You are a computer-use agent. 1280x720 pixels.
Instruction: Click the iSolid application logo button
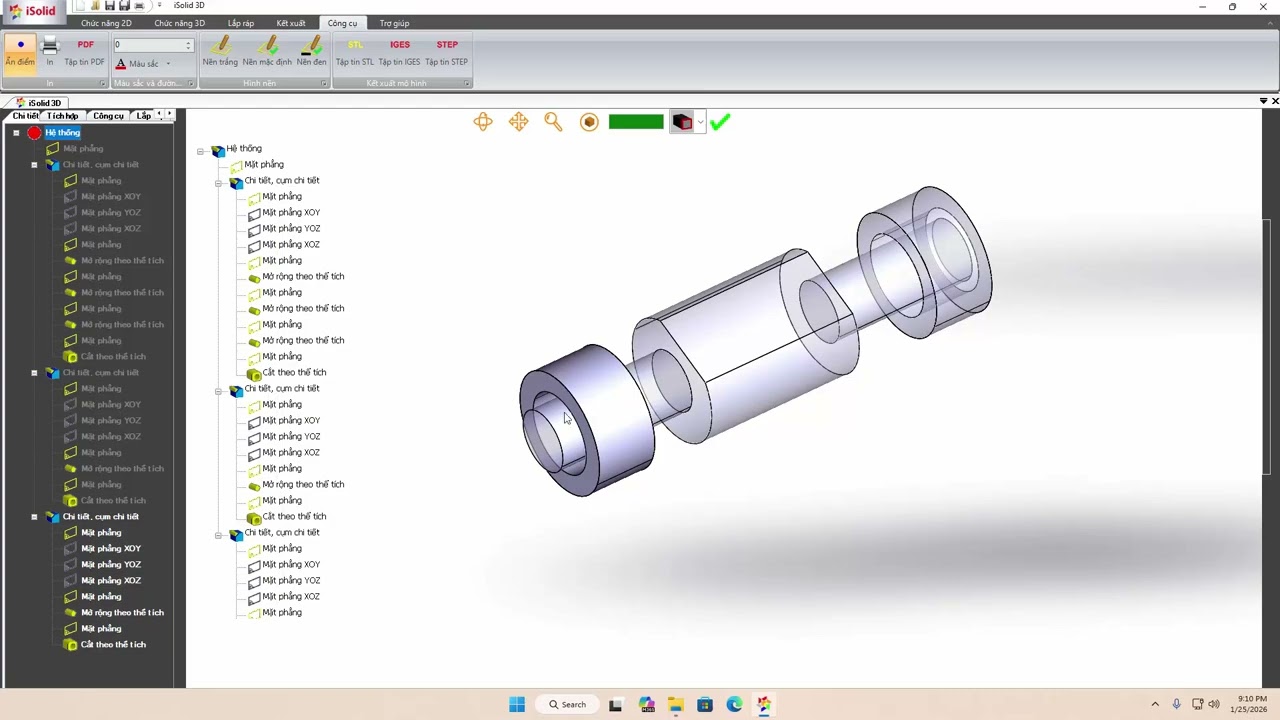[33, 11]
